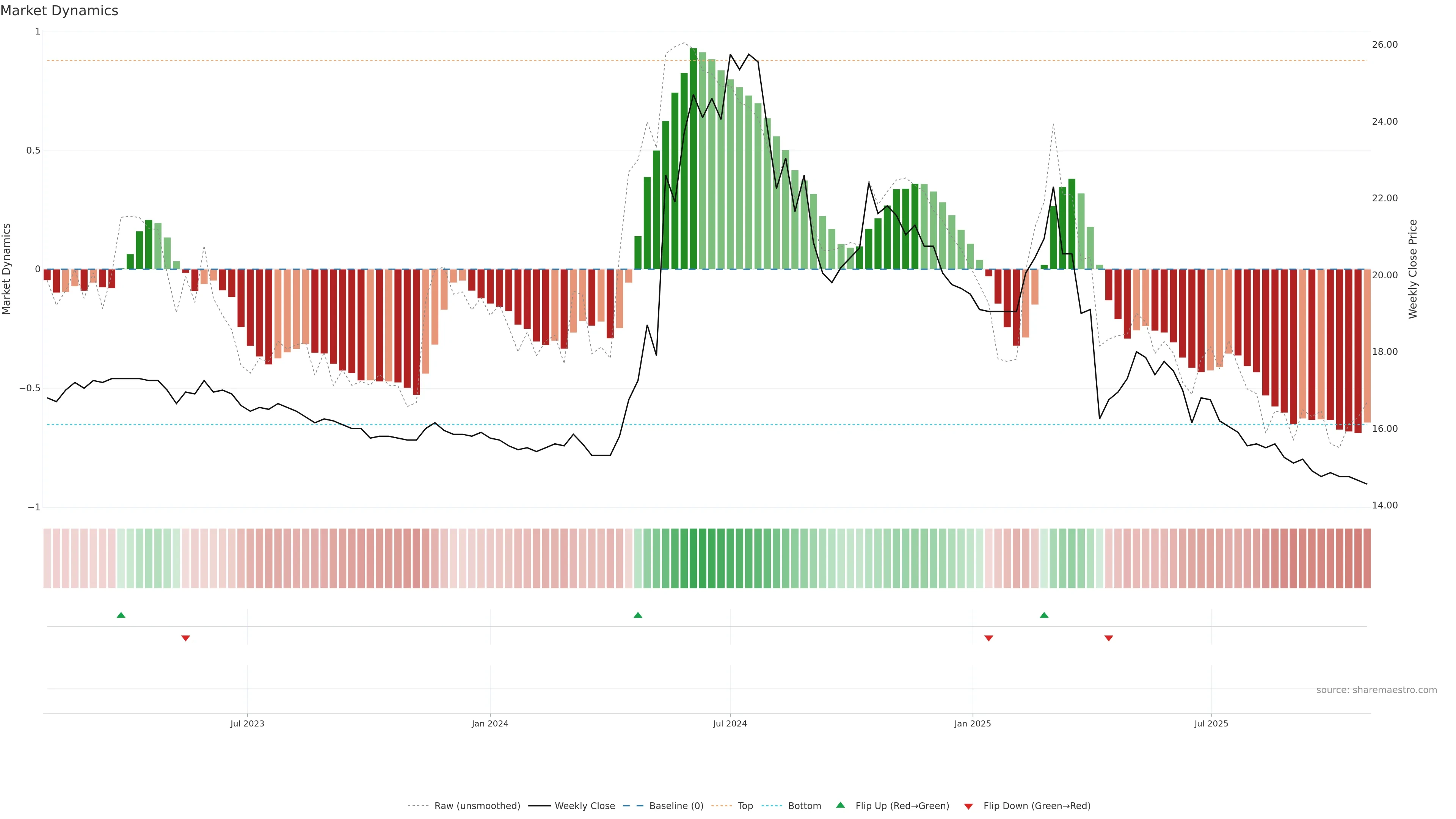1456x819 pixels.
Task: Click the Weekly Close Price axis title
Action: click(x=1412, y=269)
